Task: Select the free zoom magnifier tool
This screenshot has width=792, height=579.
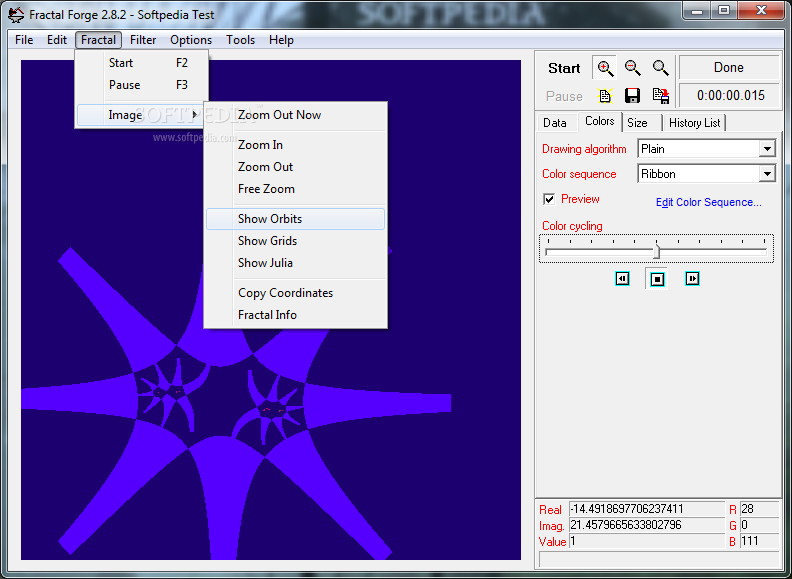Action: coord(660,68)
